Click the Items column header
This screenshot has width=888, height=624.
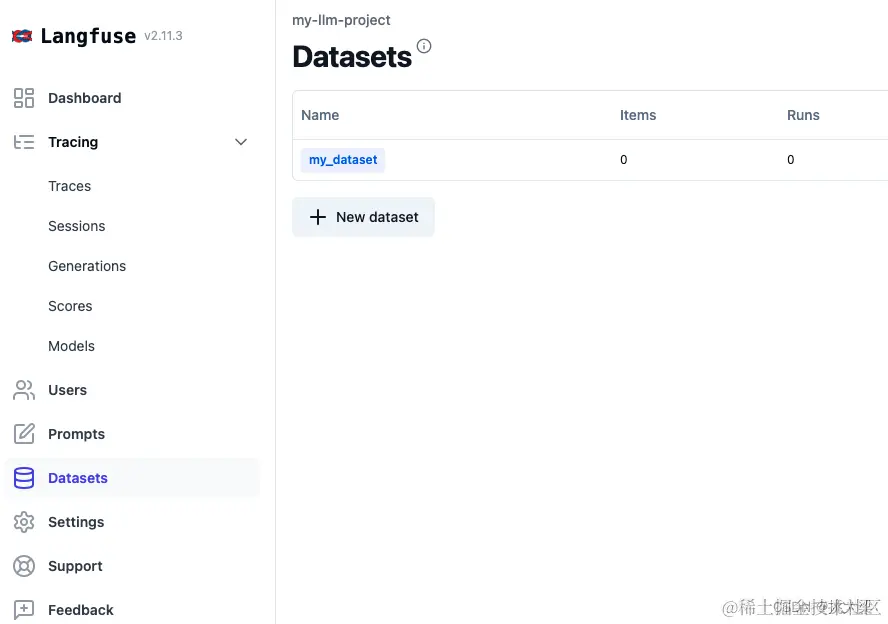coord(638,115)
